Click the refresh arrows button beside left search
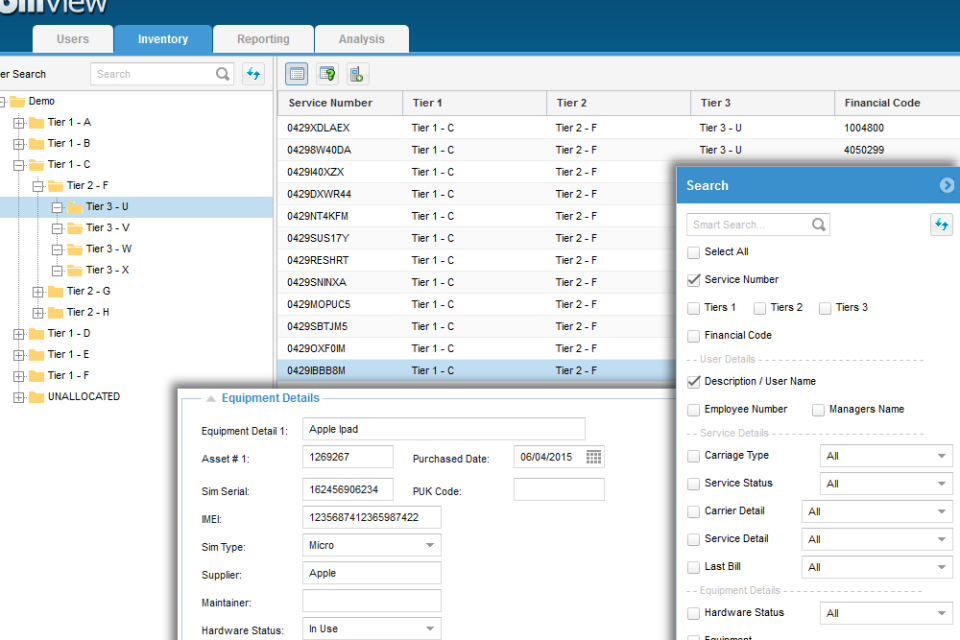Image resolution: width=960 pixels, height=640 pixels. click(253, 74)
